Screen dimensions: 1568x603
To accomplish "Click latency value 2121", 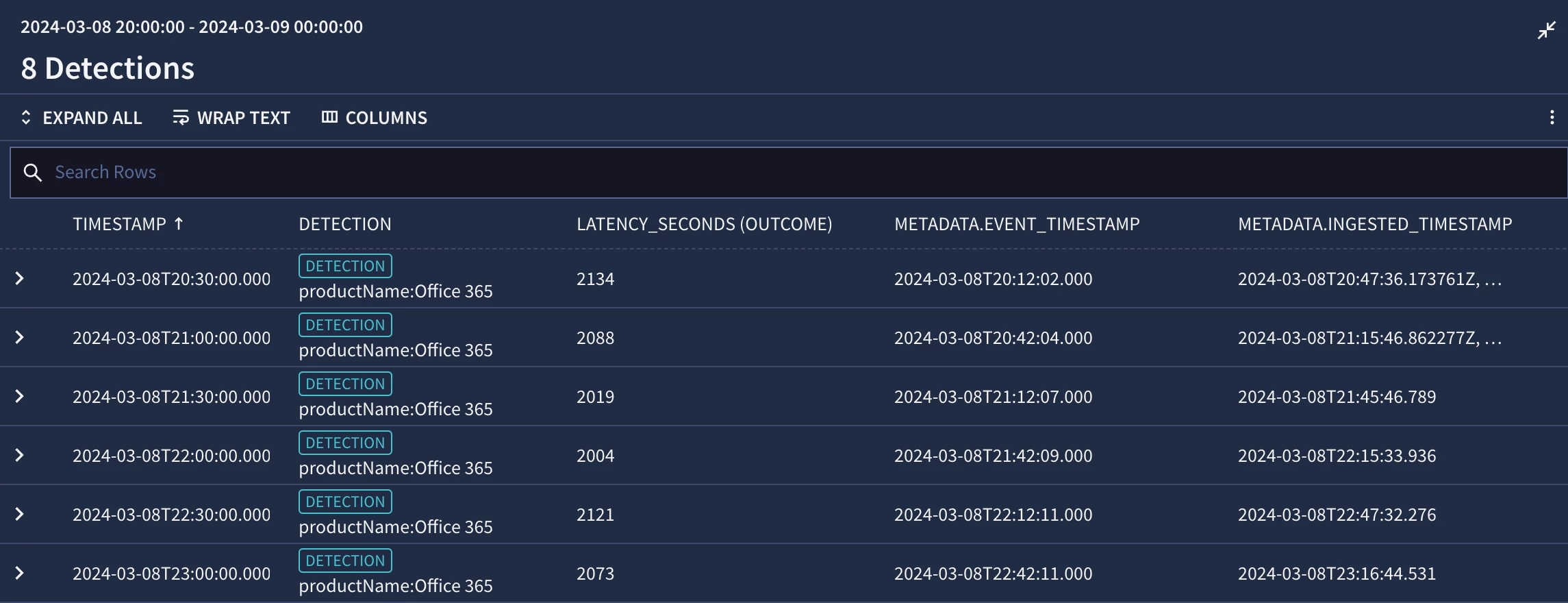I will point(595,515).
